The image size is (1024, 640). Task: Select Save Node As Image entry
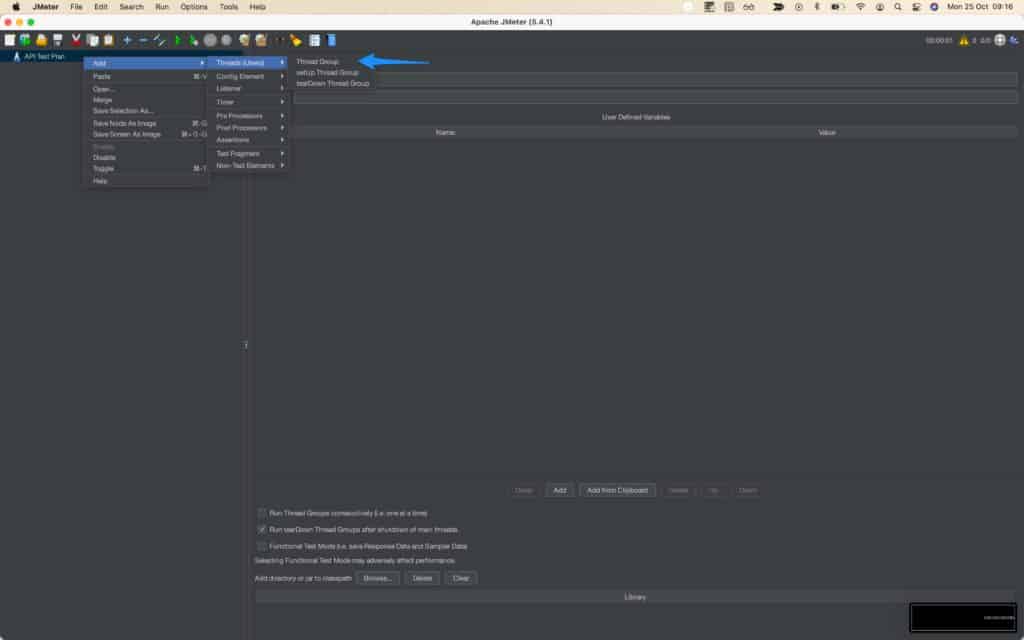[146, 123]
